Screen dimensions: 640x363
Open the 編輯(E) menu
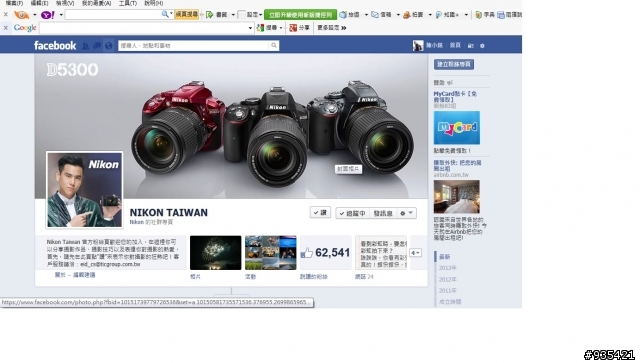[x=40, y=3]
